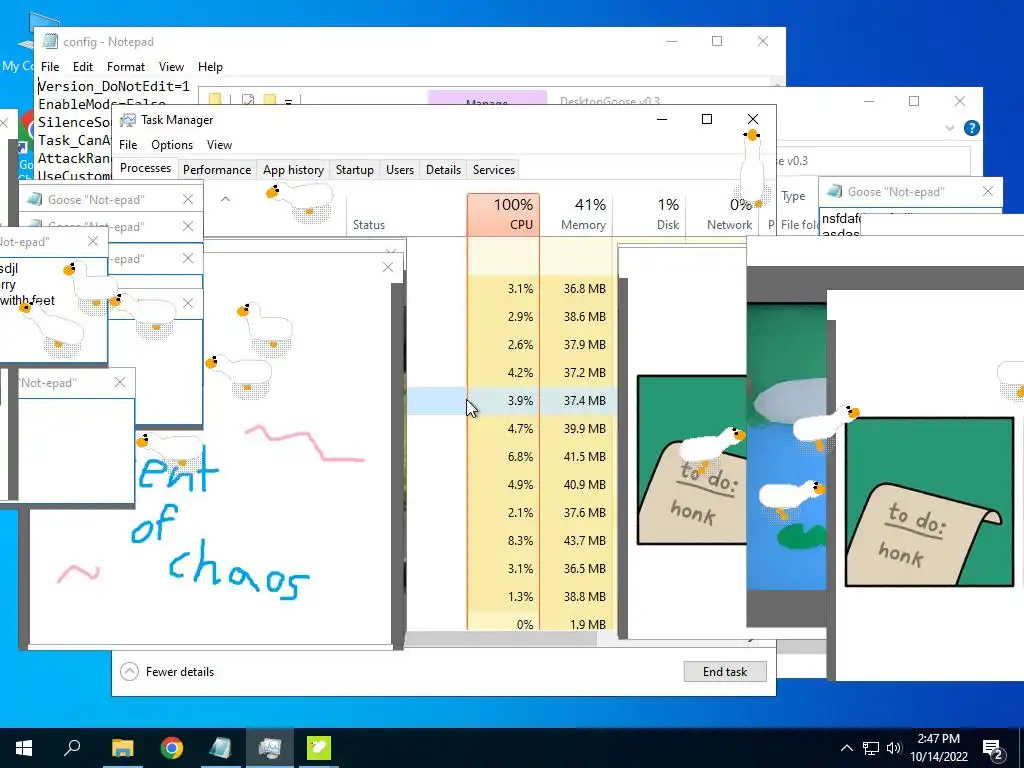The image size is (1024, 768).
Task: Open the Windows Start menu
Action: click(24, 748)
